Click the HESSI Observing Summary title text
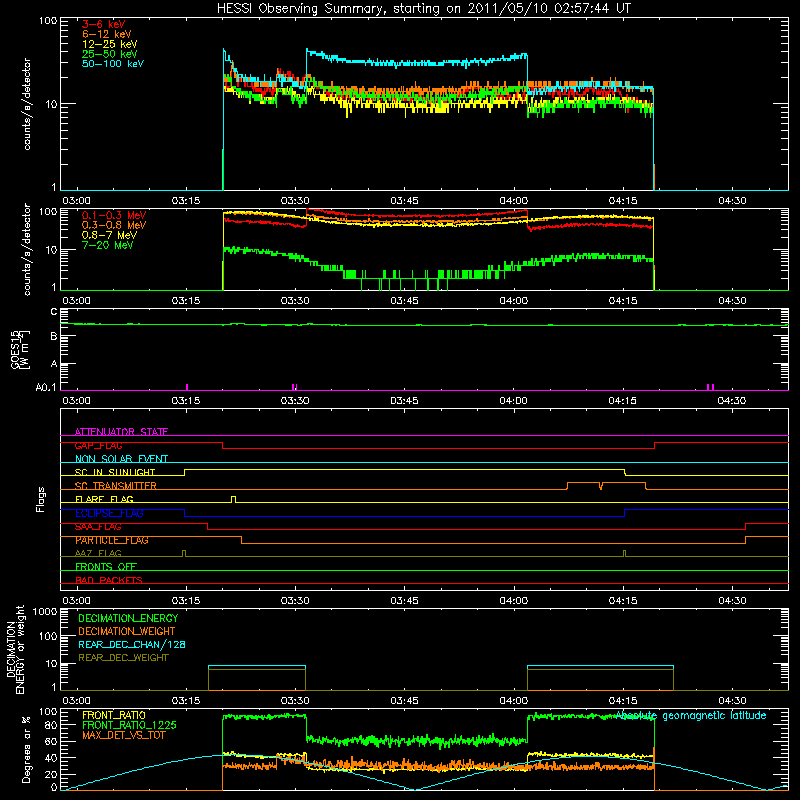The width and height of the screenshot is (800, 800). pos(424,9)
